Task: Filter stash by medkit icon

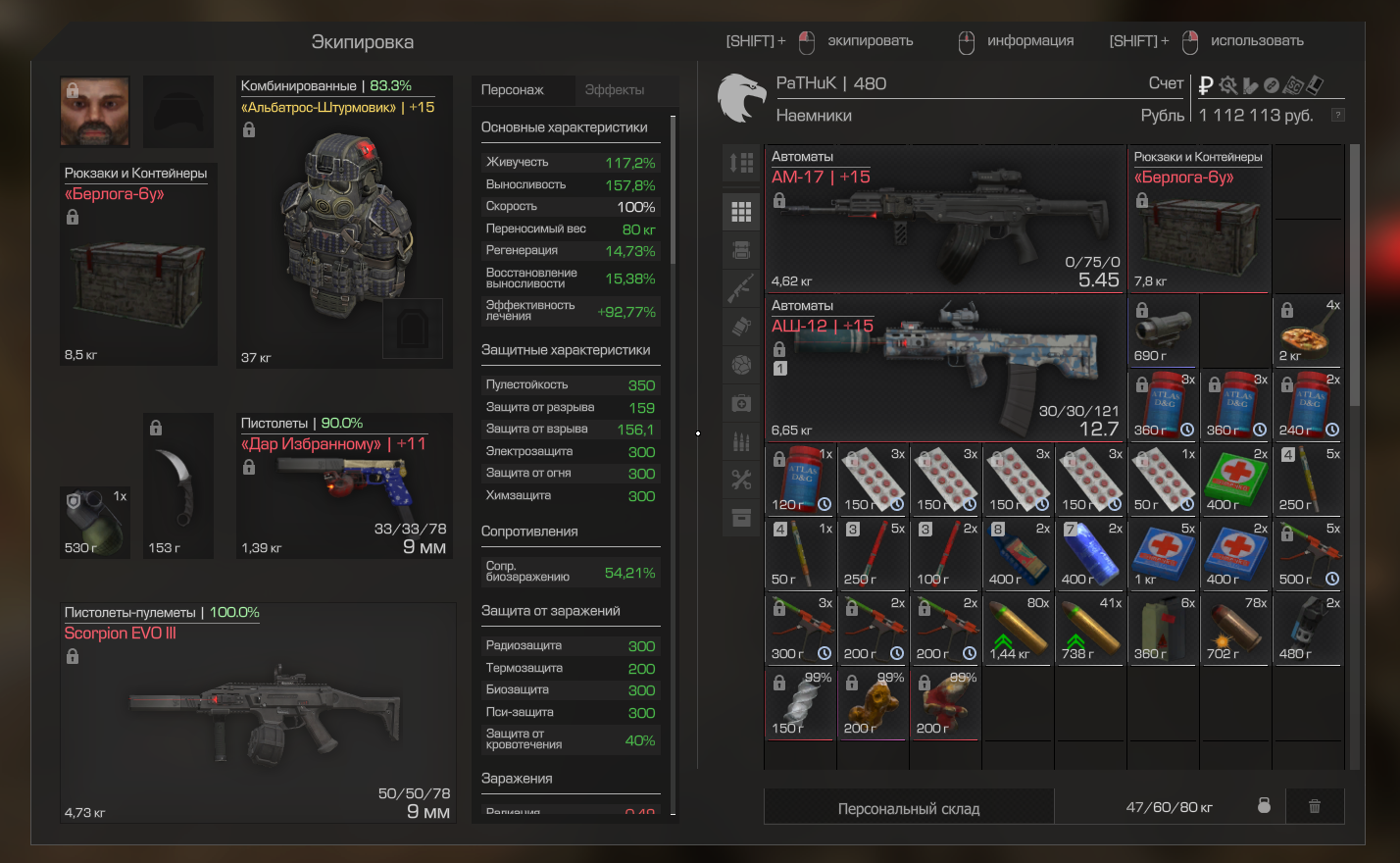Action: tap(741, 403)
